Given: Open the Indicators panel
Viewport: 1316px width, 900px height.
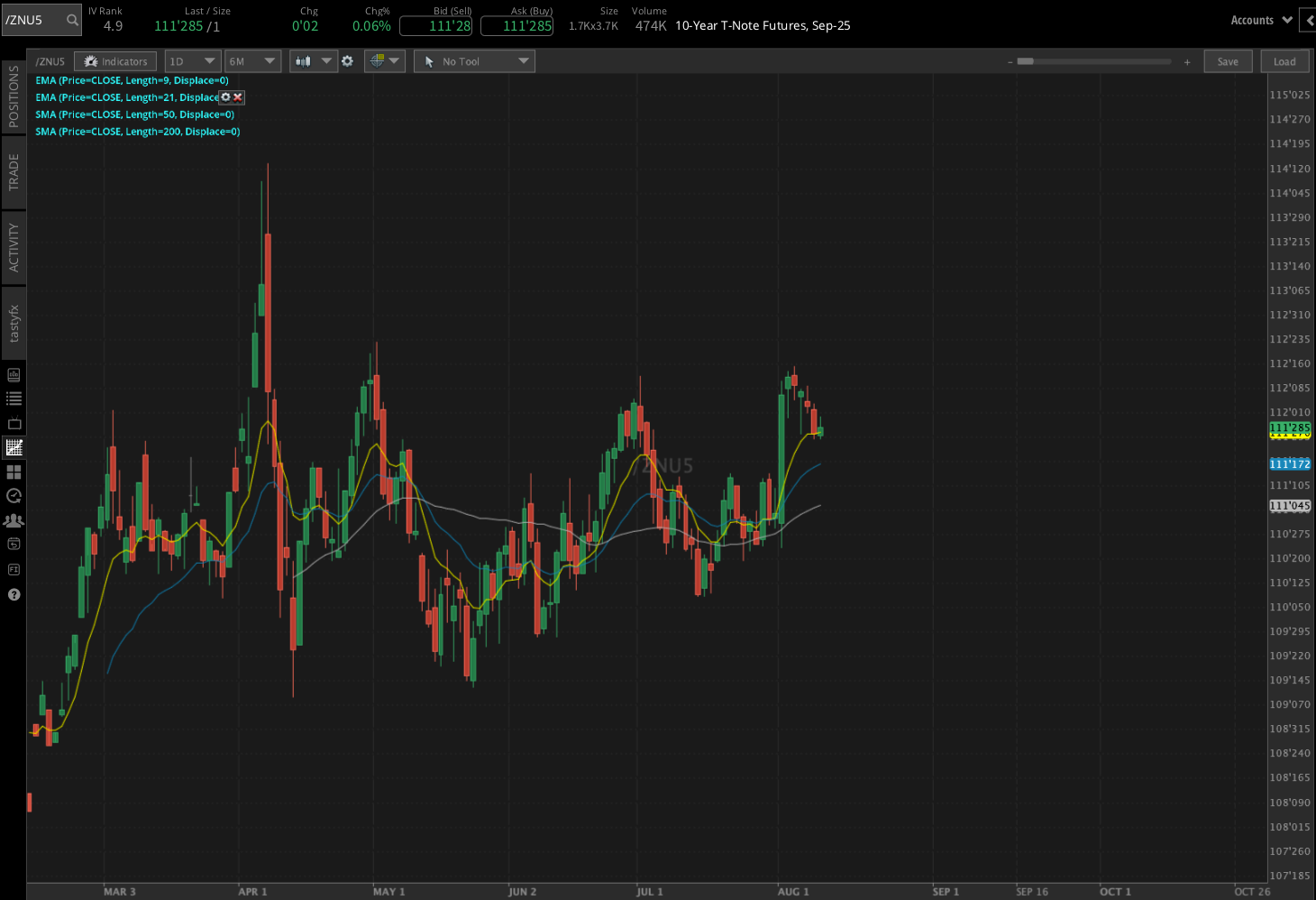Looking at the screenshot, I should point(114,60).
